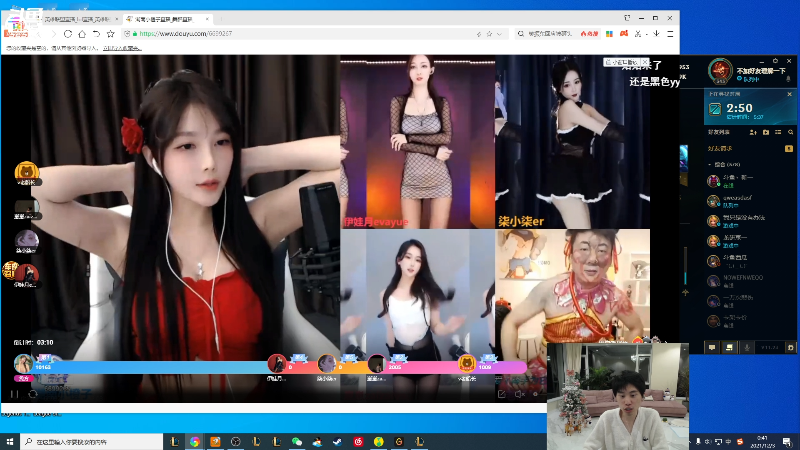Click third streamer avatar on left sidebar
Screen dimensions: 800x450
pos(27,240)
